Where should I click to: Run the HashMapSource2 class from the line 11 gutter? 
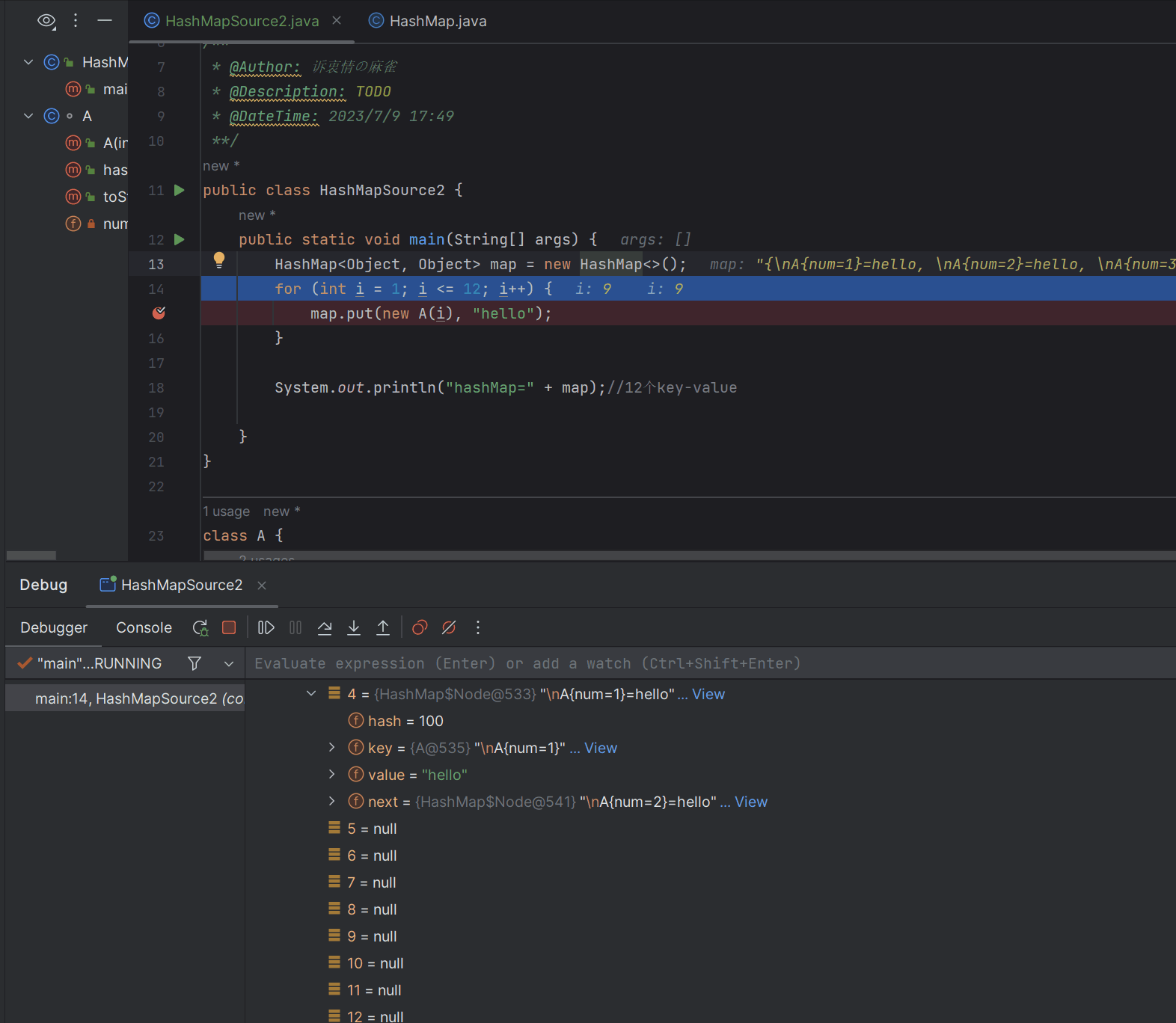(180, 190)
